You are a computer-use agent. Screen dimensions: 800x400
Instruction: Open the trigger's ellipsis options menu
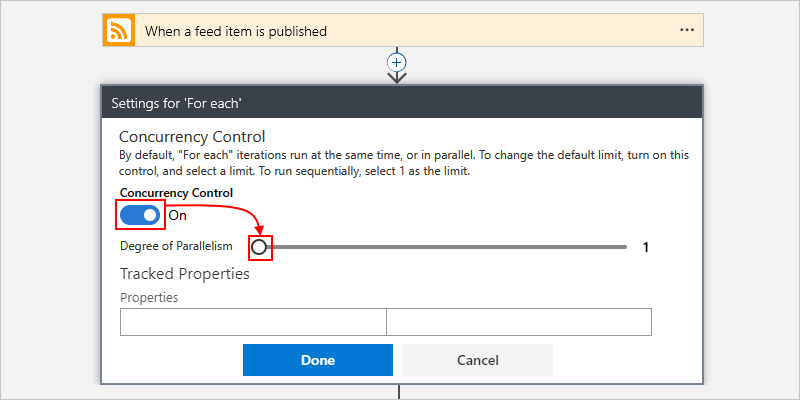coord(687,30)
